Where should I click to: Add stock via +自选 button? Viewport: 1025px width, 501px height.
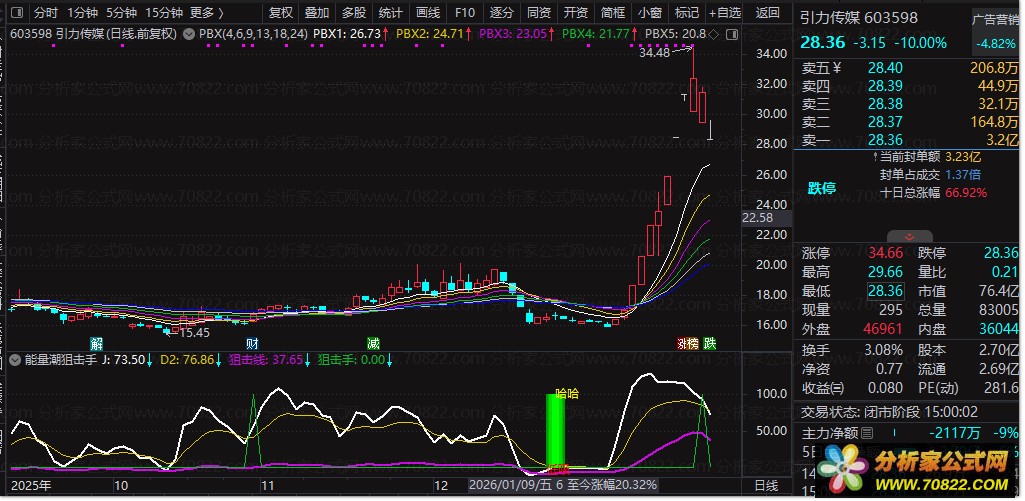(x=725, y=13)
